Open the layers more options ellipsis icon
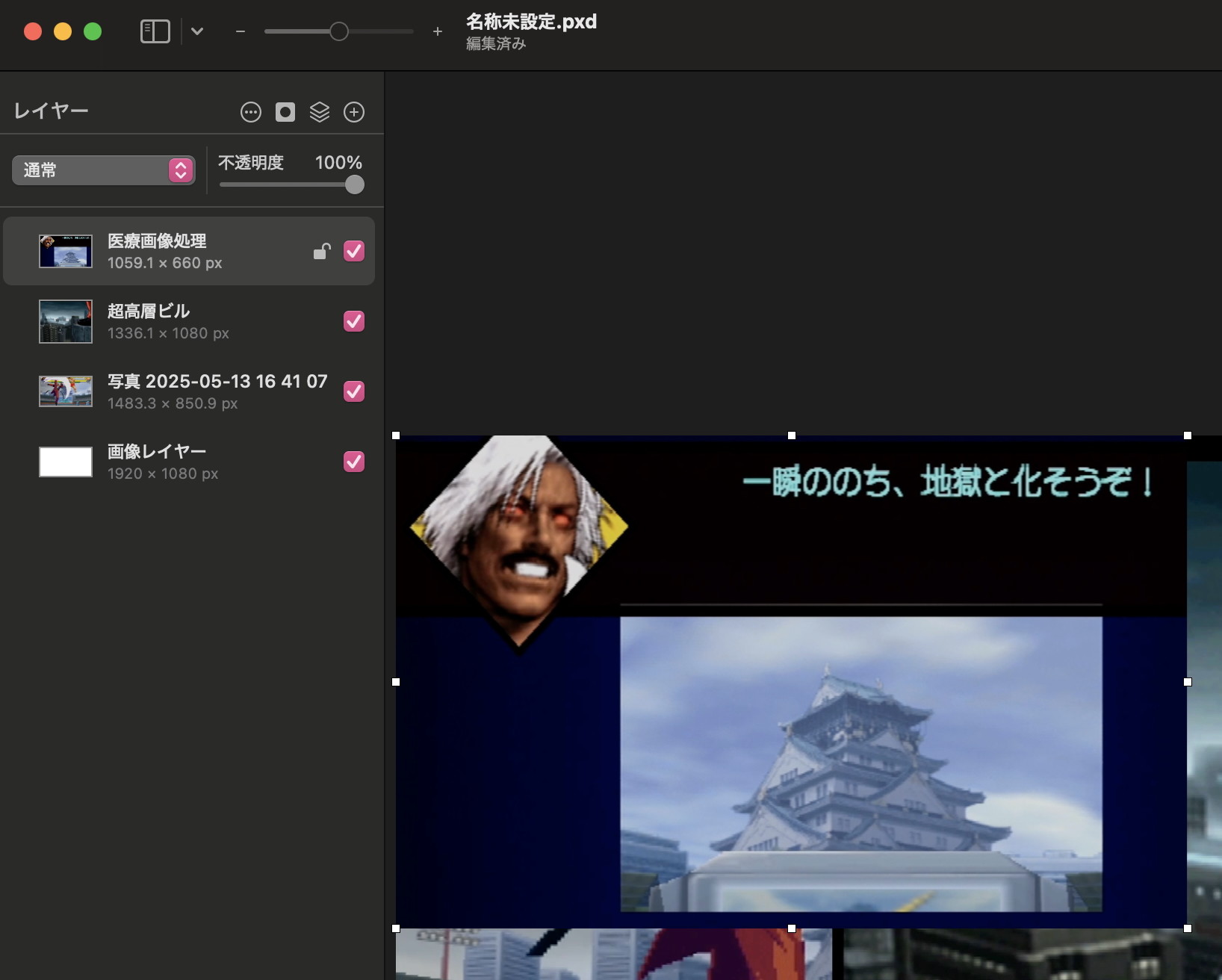This screenshot has height=980, width=1222. coord(251,112)
